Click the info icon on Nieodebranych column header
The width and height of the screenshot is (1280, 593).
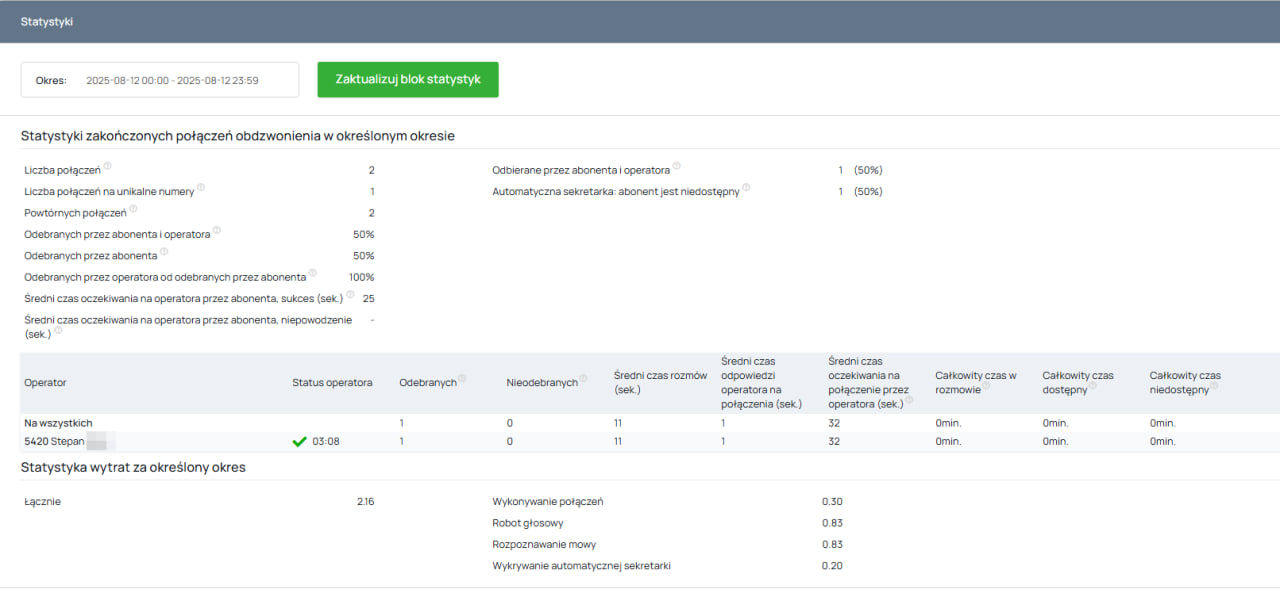pyautogui.click(x=583, y=379)
